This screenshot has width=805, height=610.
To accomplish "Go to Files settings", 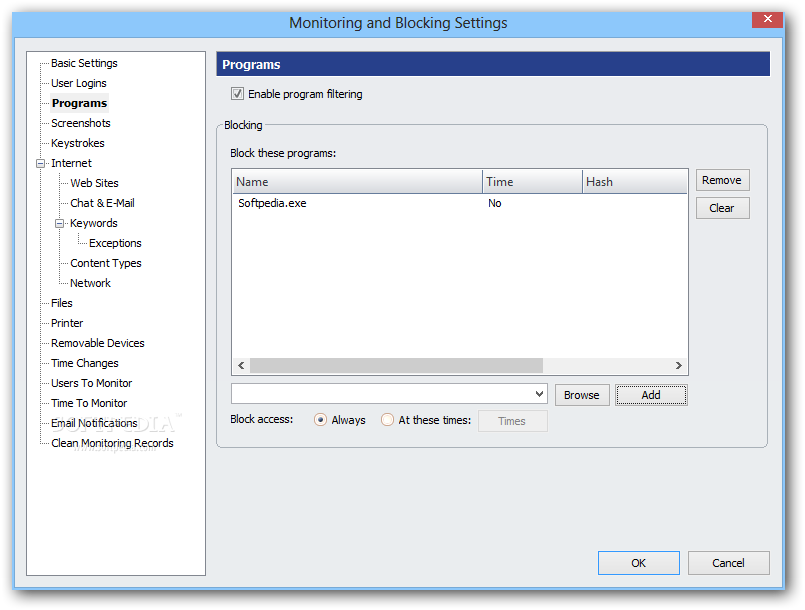I will tap(62, 303).
